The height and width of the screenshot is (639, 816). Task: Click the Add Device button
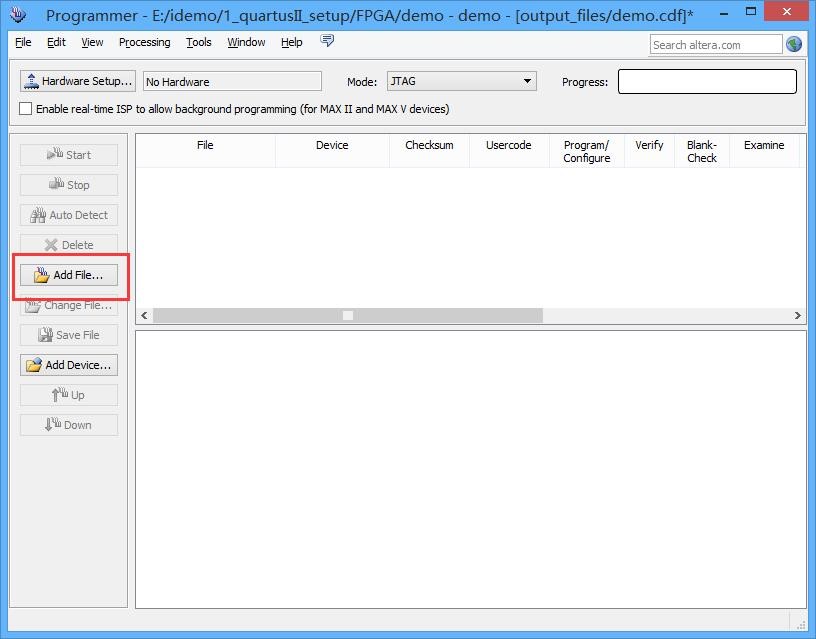[x=69, y=365]
